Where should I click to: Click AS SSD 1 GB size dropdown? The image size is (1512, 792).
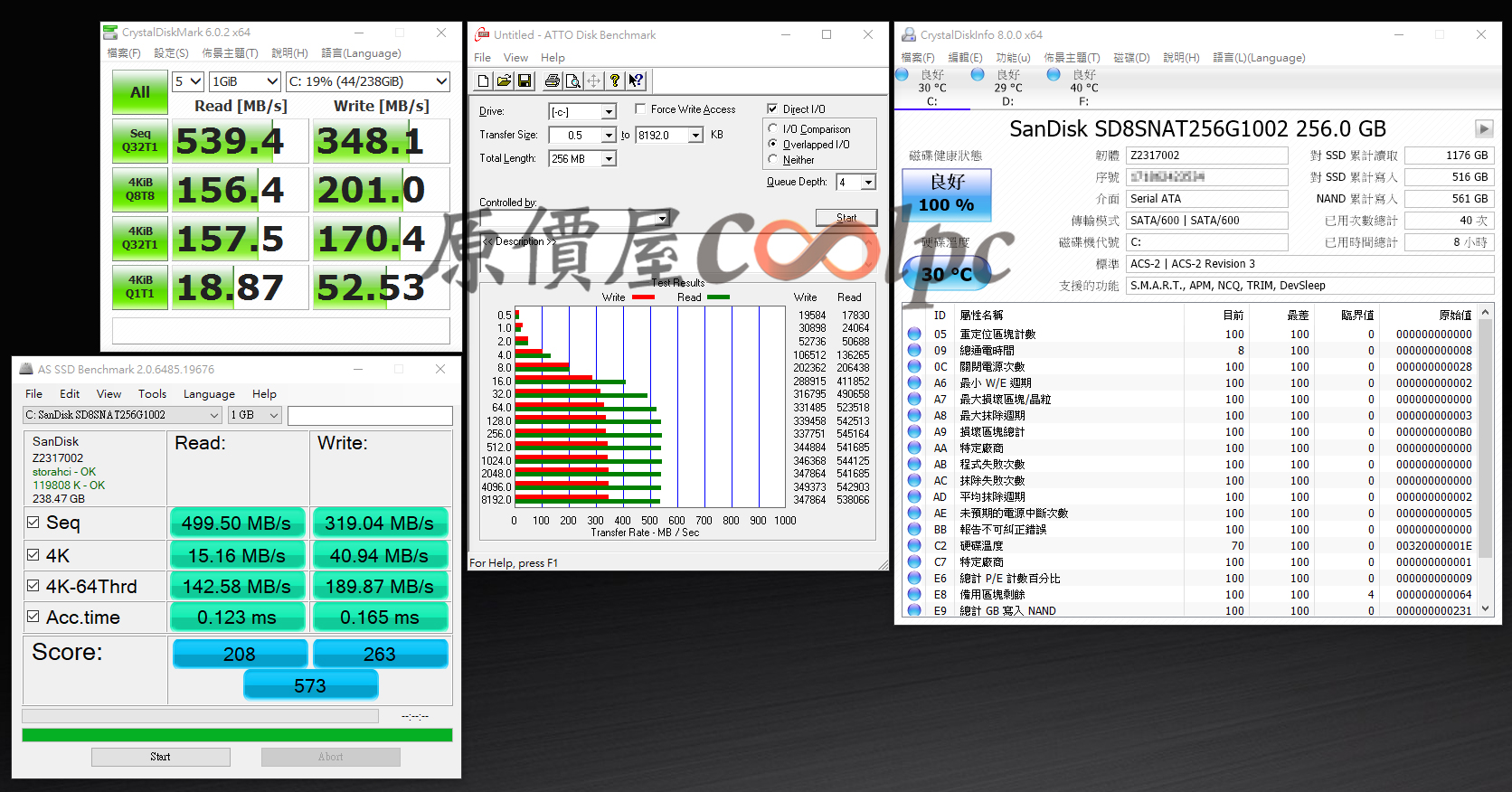point(255,415)
